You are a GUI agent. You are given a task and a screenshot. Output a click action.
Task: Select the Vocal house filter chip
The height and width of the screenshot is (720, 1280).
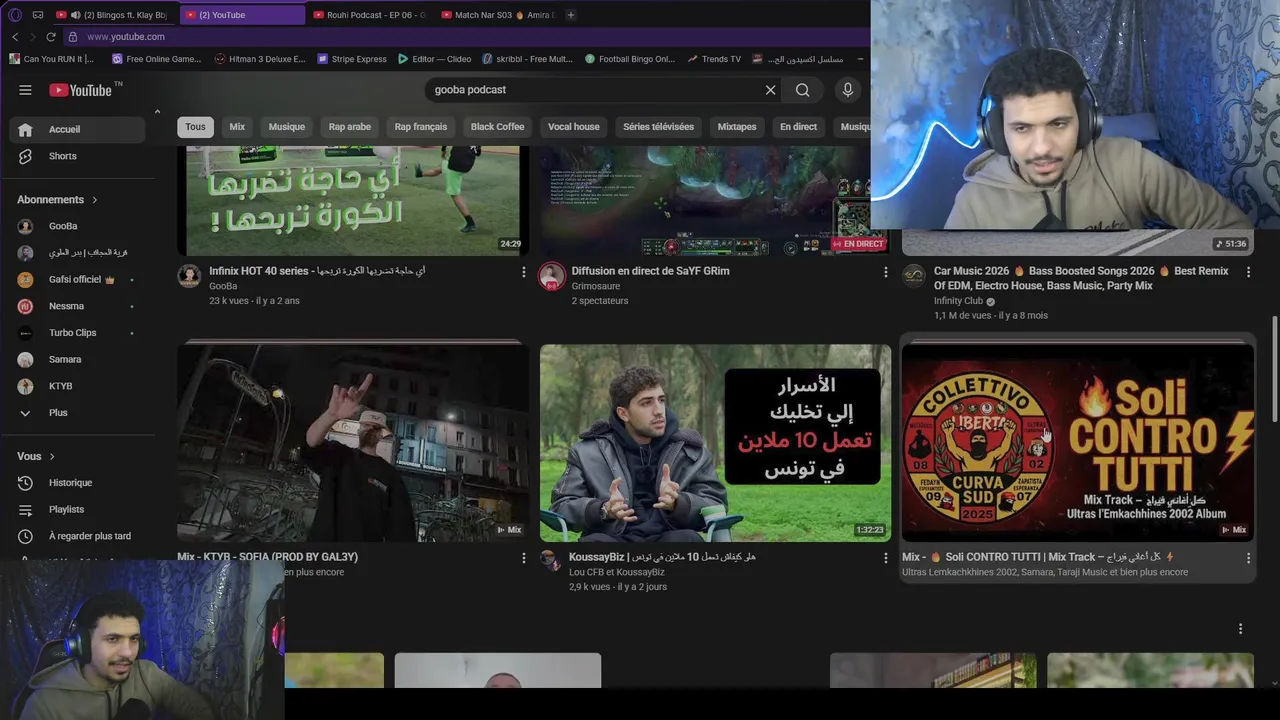click(574, 127)
